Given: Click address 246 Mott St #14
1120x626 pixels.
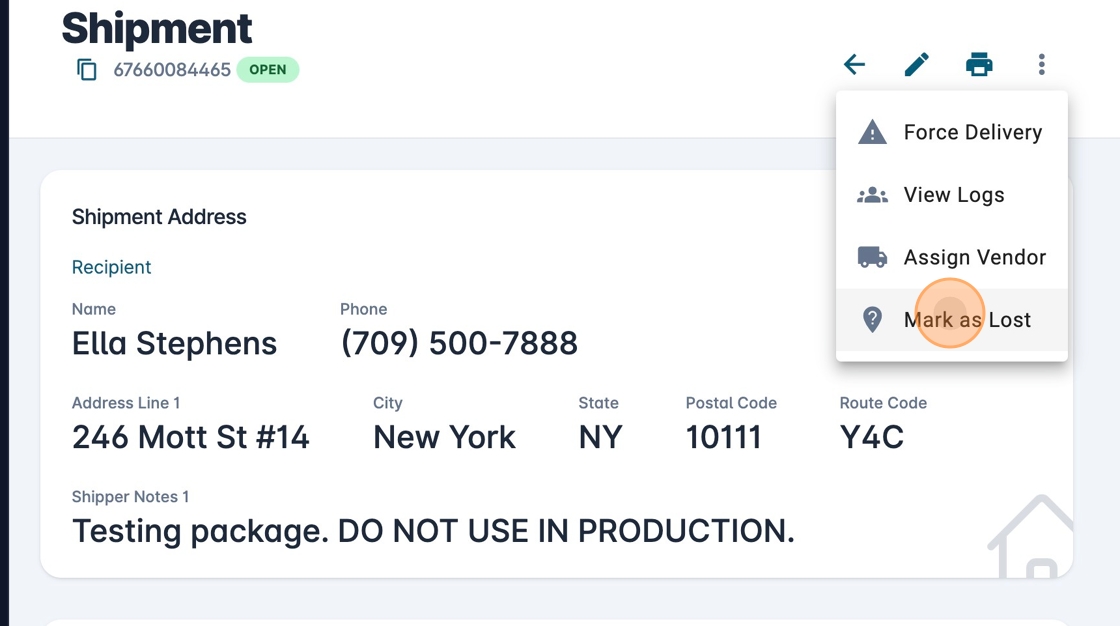Looking at the screenshot, I should point(191,437).
